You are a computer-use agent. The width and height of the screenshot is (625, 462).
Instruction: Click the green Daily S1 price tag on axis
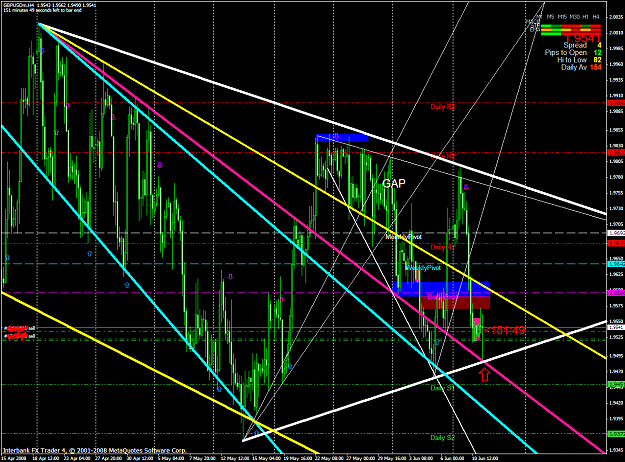[x=616, y=385]
